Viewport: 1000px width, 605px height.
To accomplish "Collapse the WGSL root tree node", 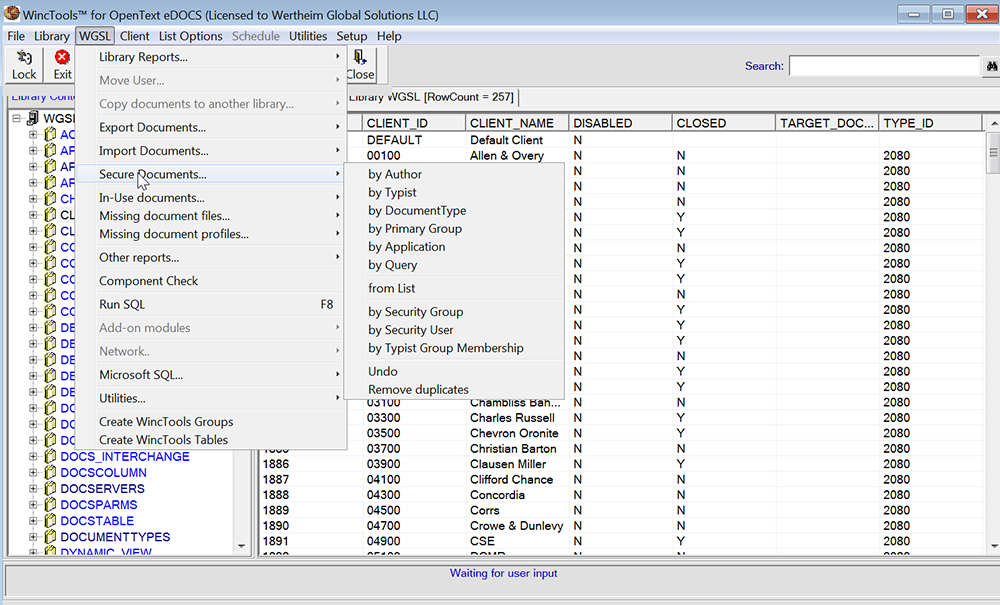I will [17, 119].
